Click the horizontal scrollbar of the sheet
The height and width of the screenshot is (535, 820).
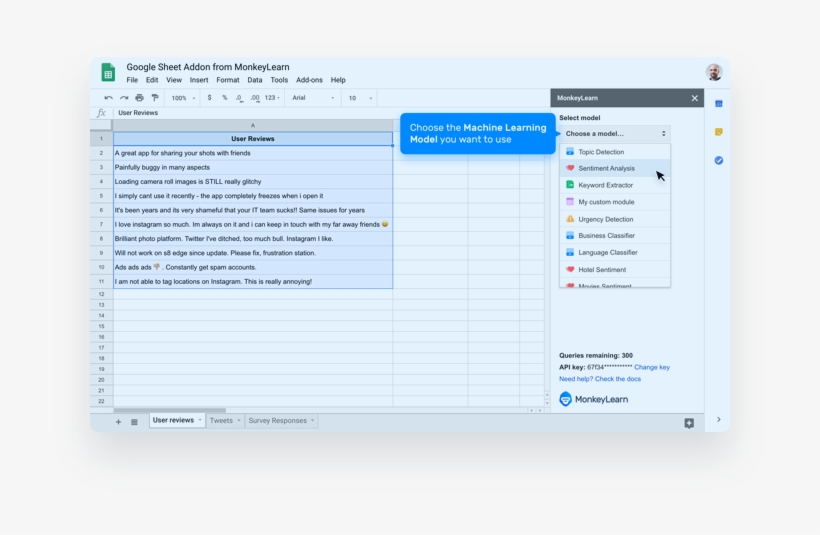pyautogui.click(x=170, y=411)
